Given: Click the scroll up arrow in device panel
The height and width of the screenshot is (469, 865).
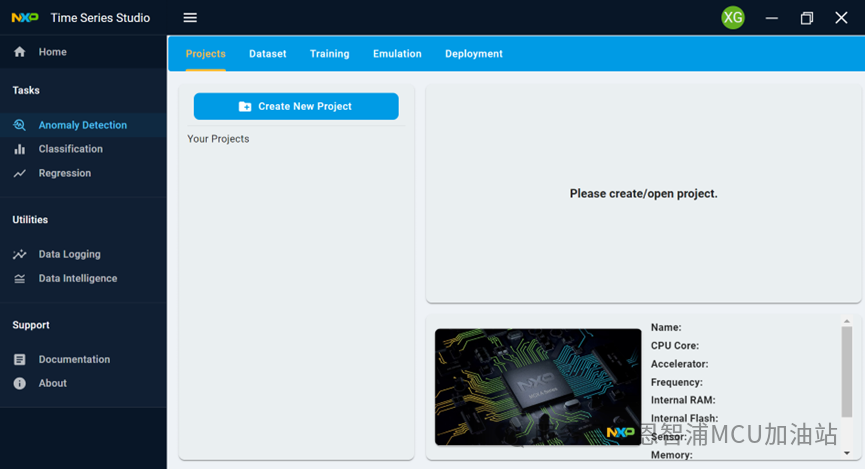Looking at the screenshot, I should tap(847, 321).
